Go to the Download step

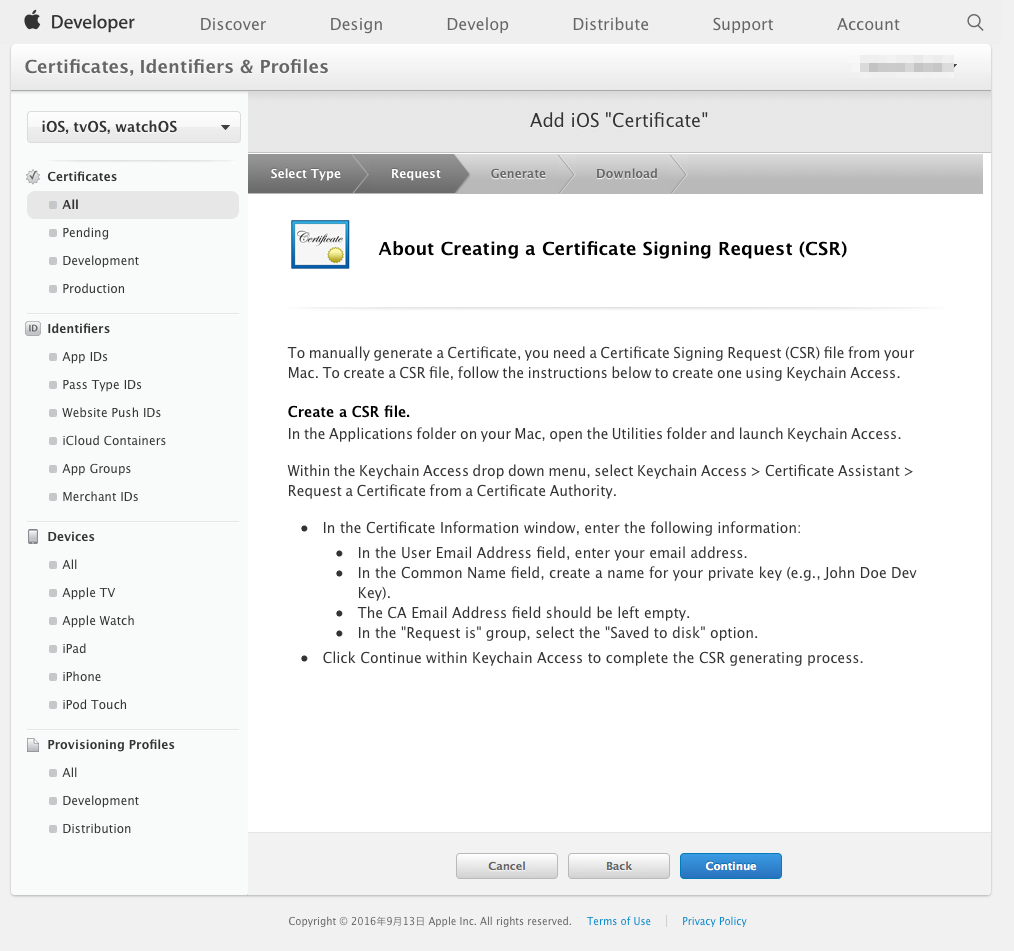tap(627, 173)
